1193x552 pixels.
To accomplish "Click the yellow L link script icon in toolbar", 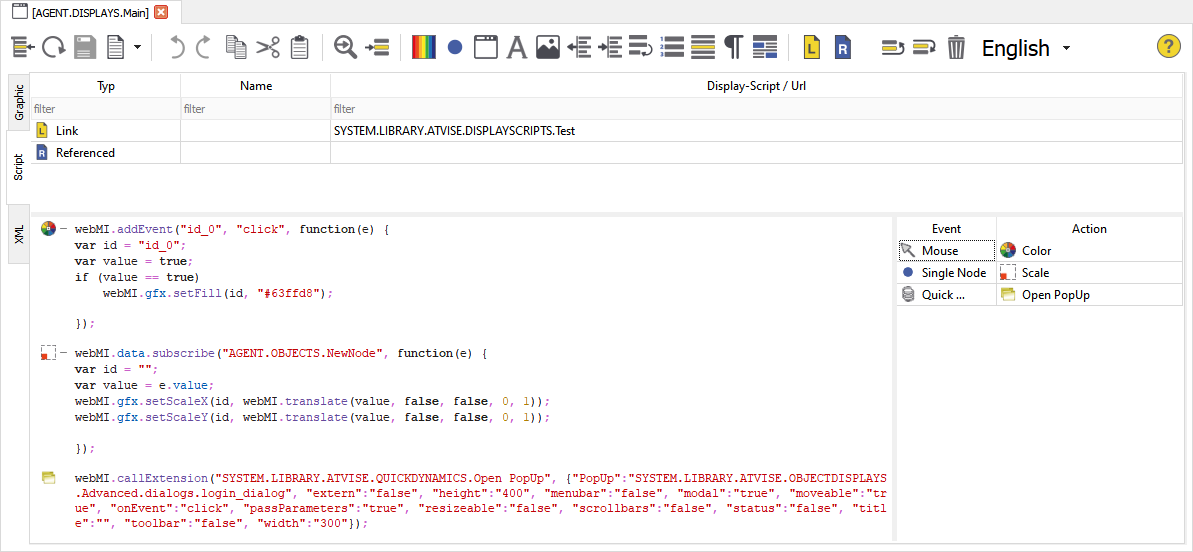I will click(813, 48).
